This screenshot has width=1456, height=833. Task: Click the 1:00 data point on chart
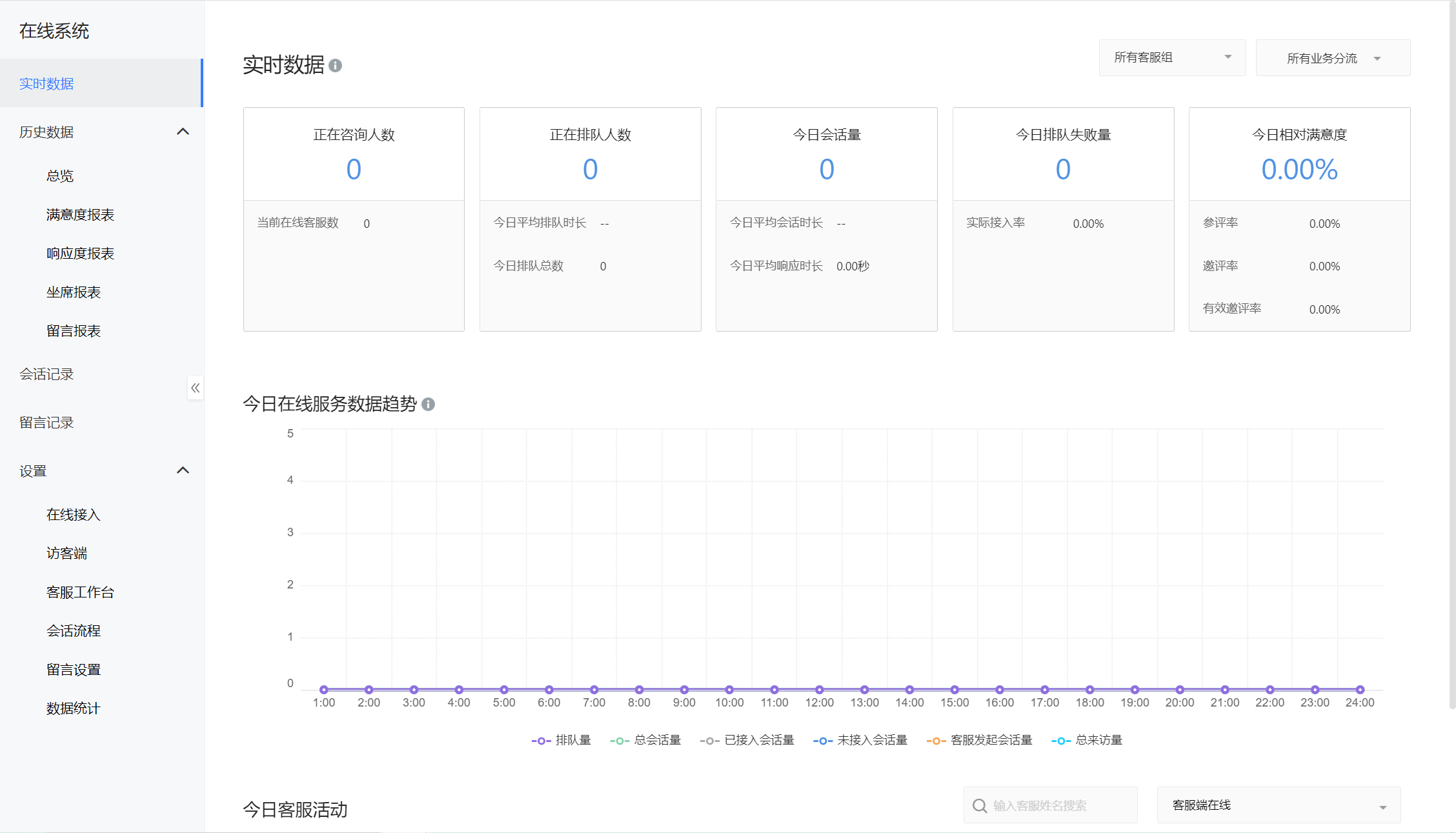[324, 689]
